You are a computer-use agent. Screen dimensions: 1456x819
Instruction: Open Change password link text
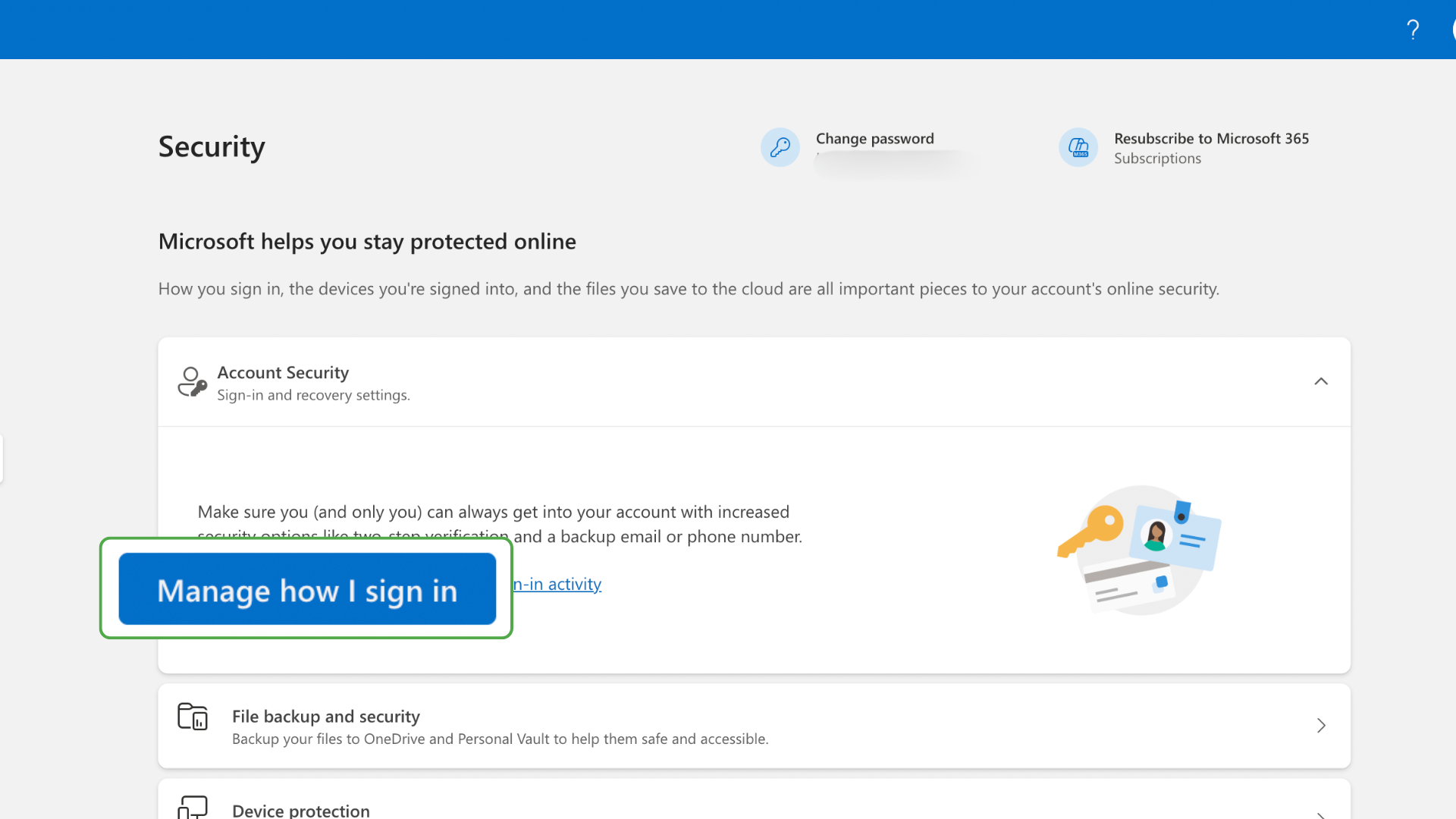[x=875, y=139]
